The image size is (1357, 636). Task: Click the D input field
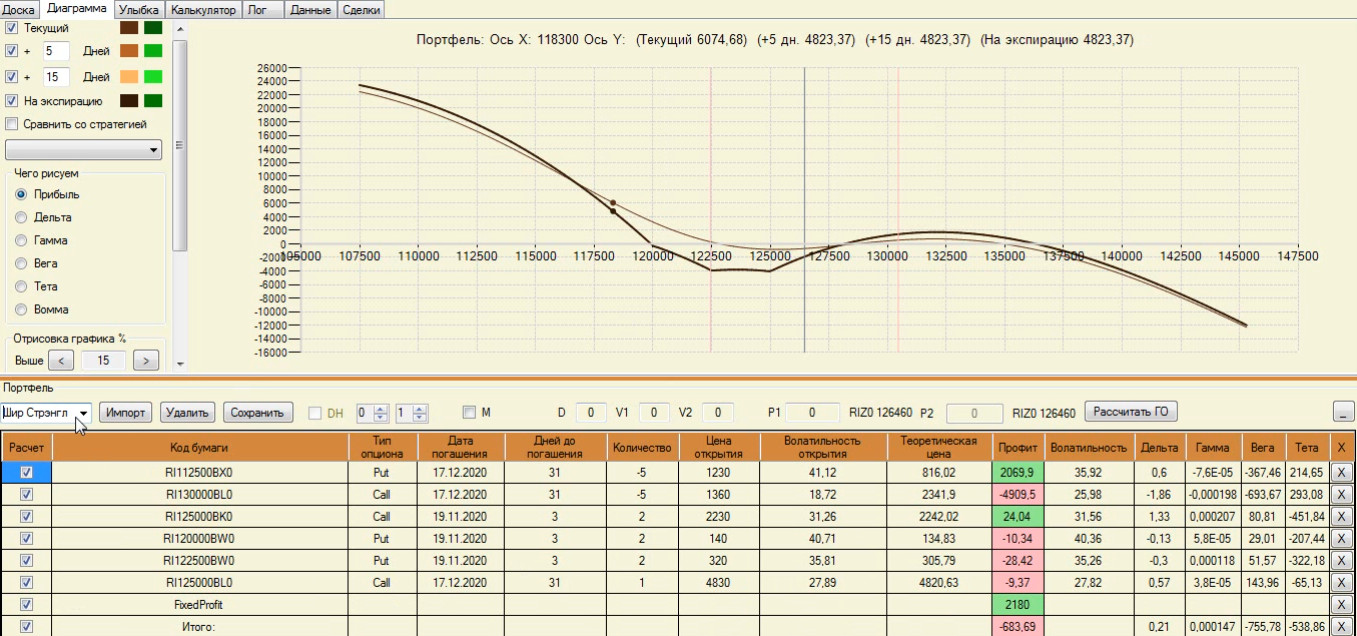[591, 412]
